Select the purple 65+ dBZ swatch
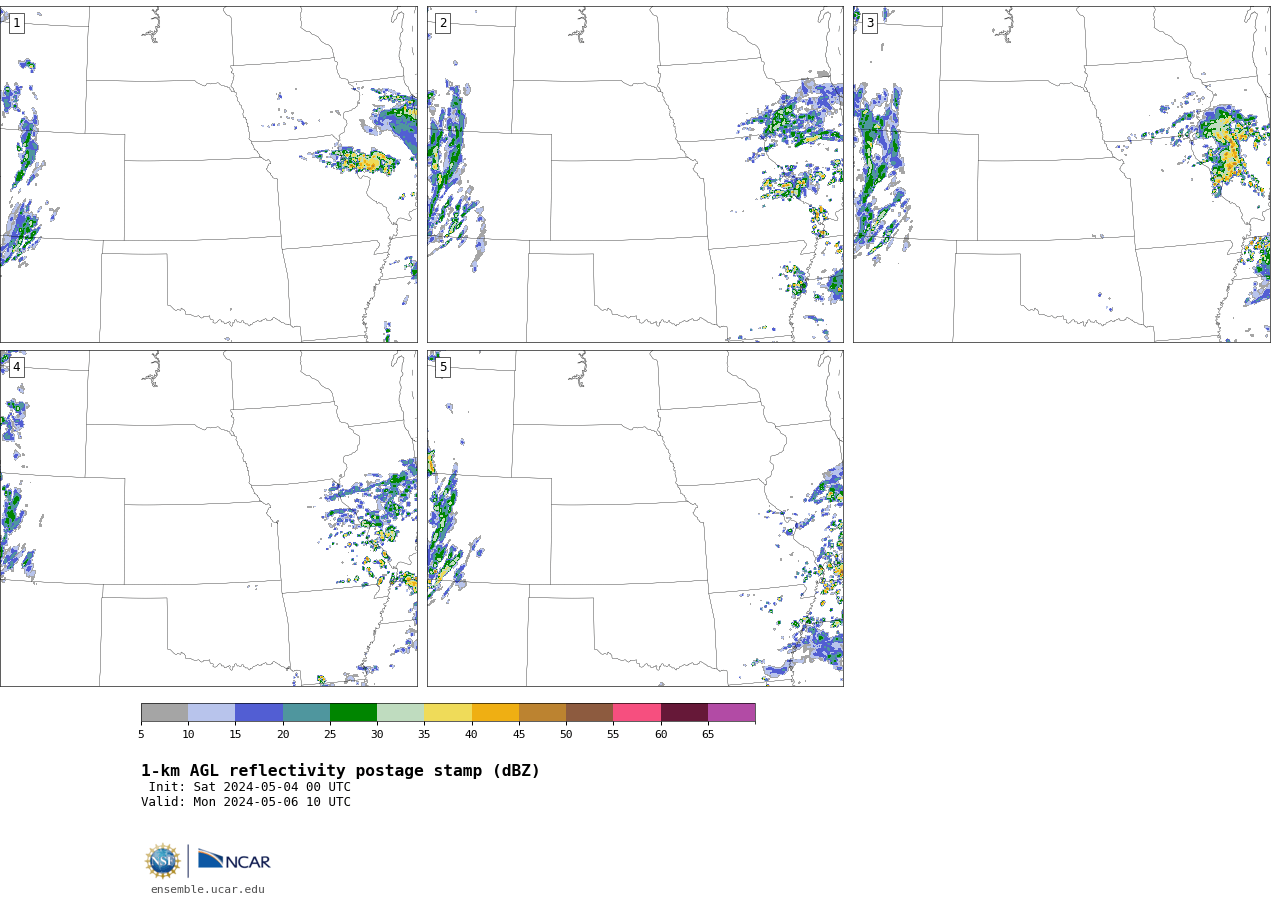This screenshot has height=901, width=1280. (731, 712)
